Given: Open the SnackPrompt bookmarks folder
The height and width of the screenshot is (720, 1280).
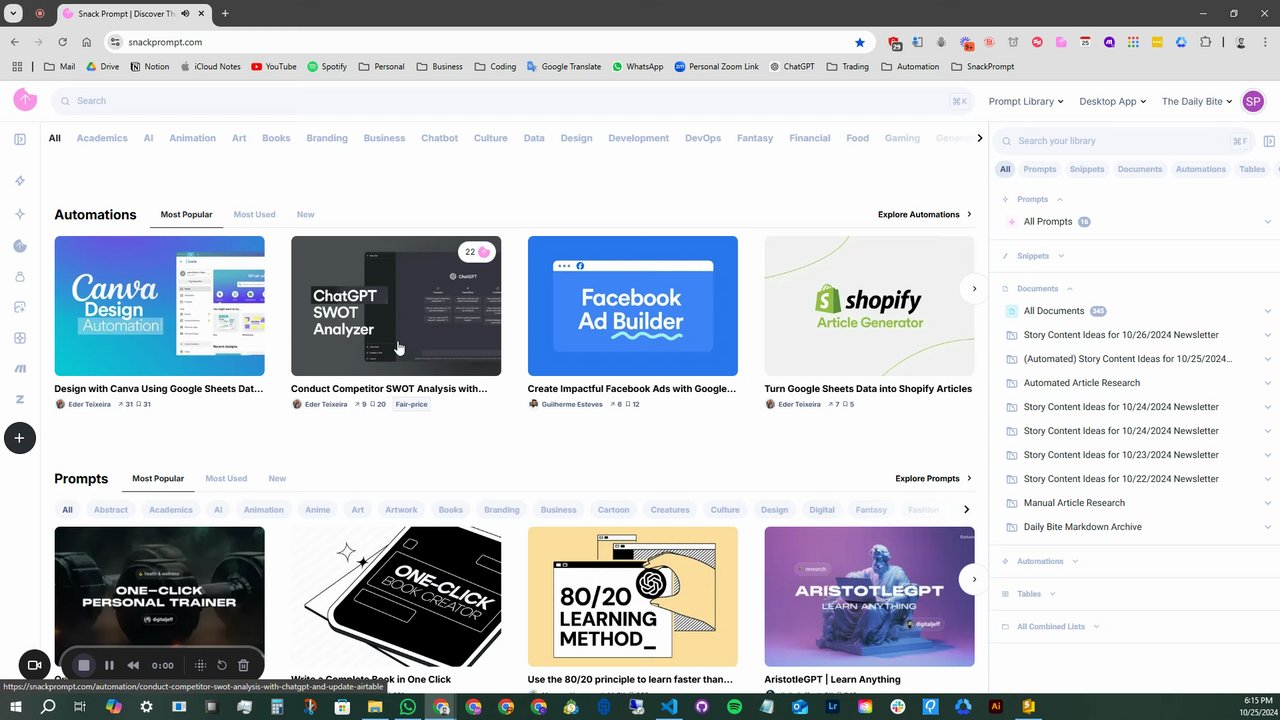Looking at the screenshot, I should point(982,67).
